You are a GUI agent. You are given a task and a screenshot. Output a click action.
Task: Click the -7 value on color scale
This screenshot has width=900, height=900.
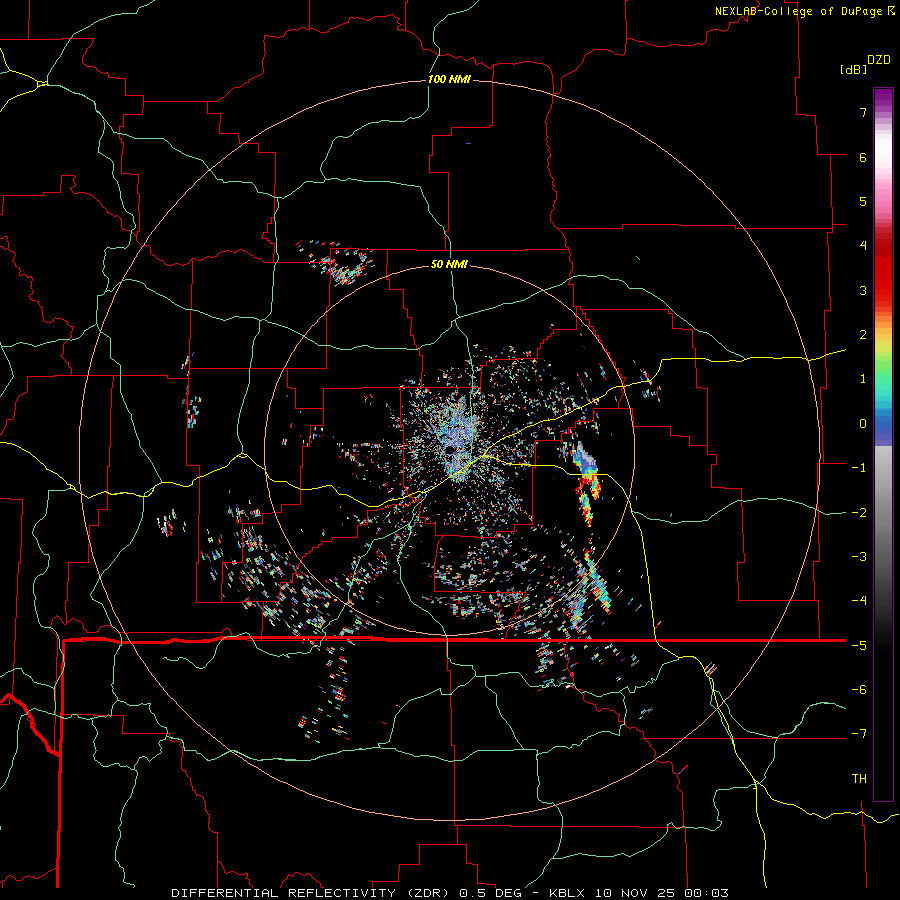859,734
